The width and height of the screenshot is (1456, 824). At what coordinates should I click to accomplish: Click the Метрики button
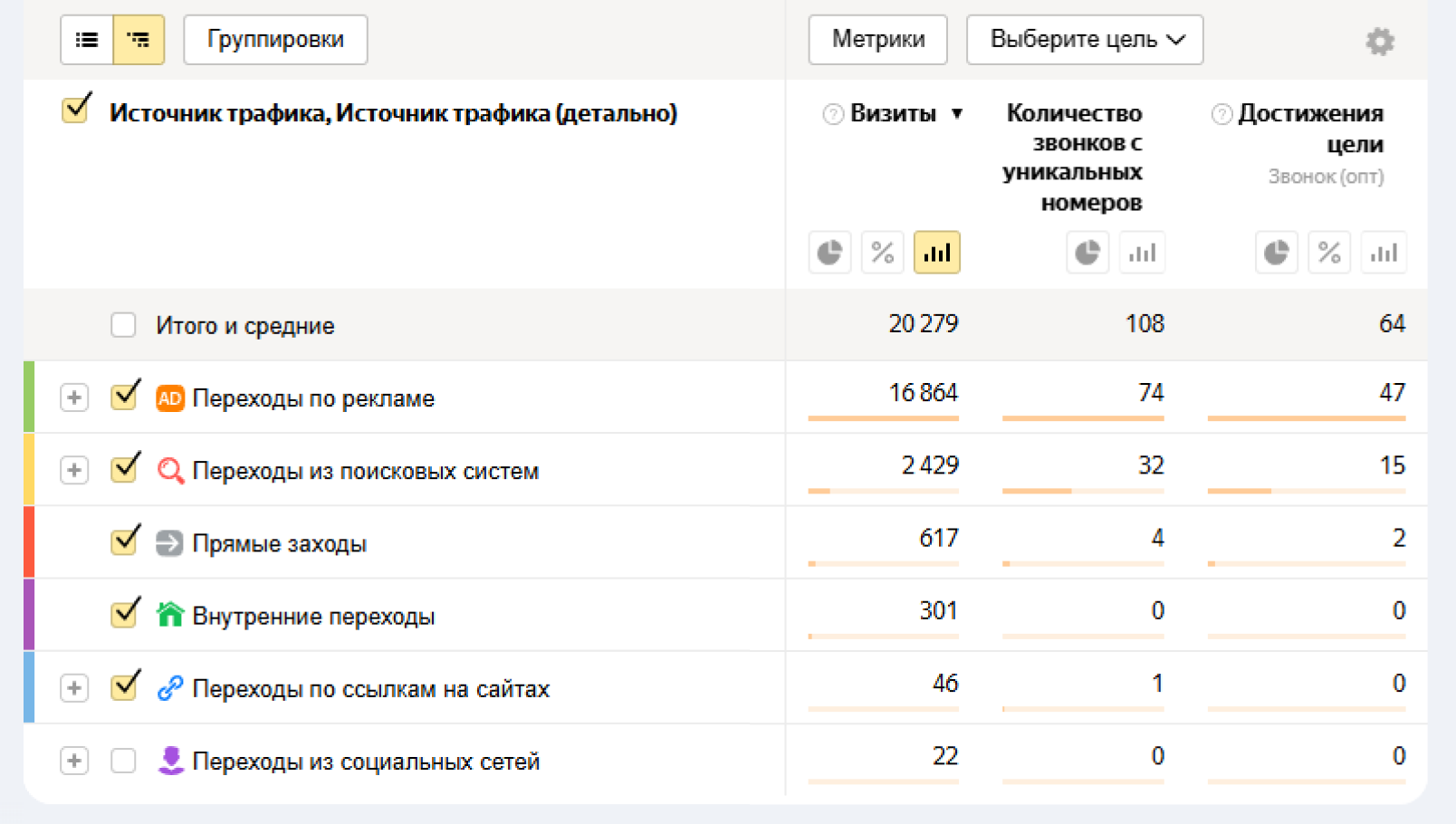pos(876,40)
